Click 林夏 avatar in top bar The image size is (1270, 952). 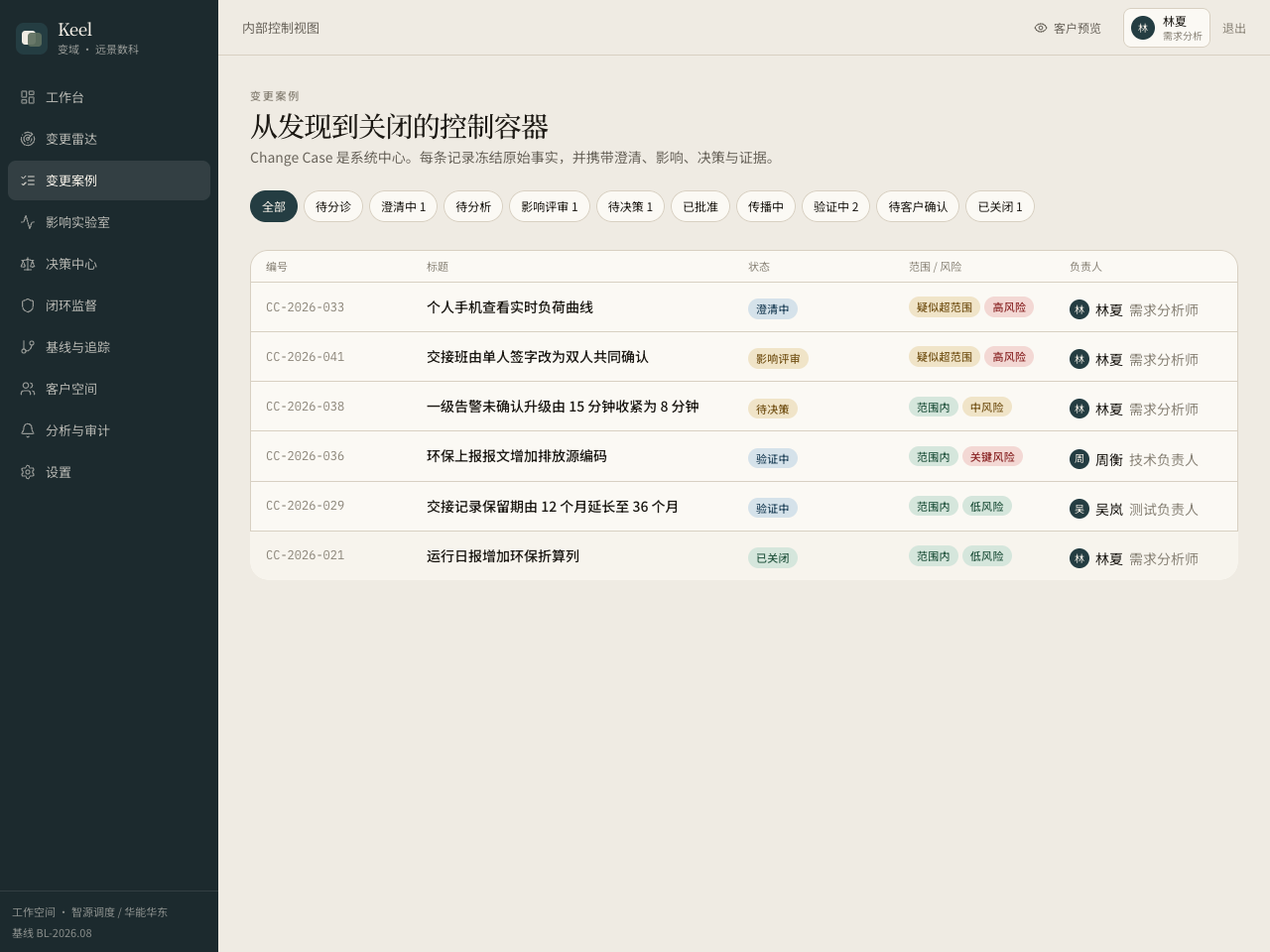click(x=1143, y=28)
